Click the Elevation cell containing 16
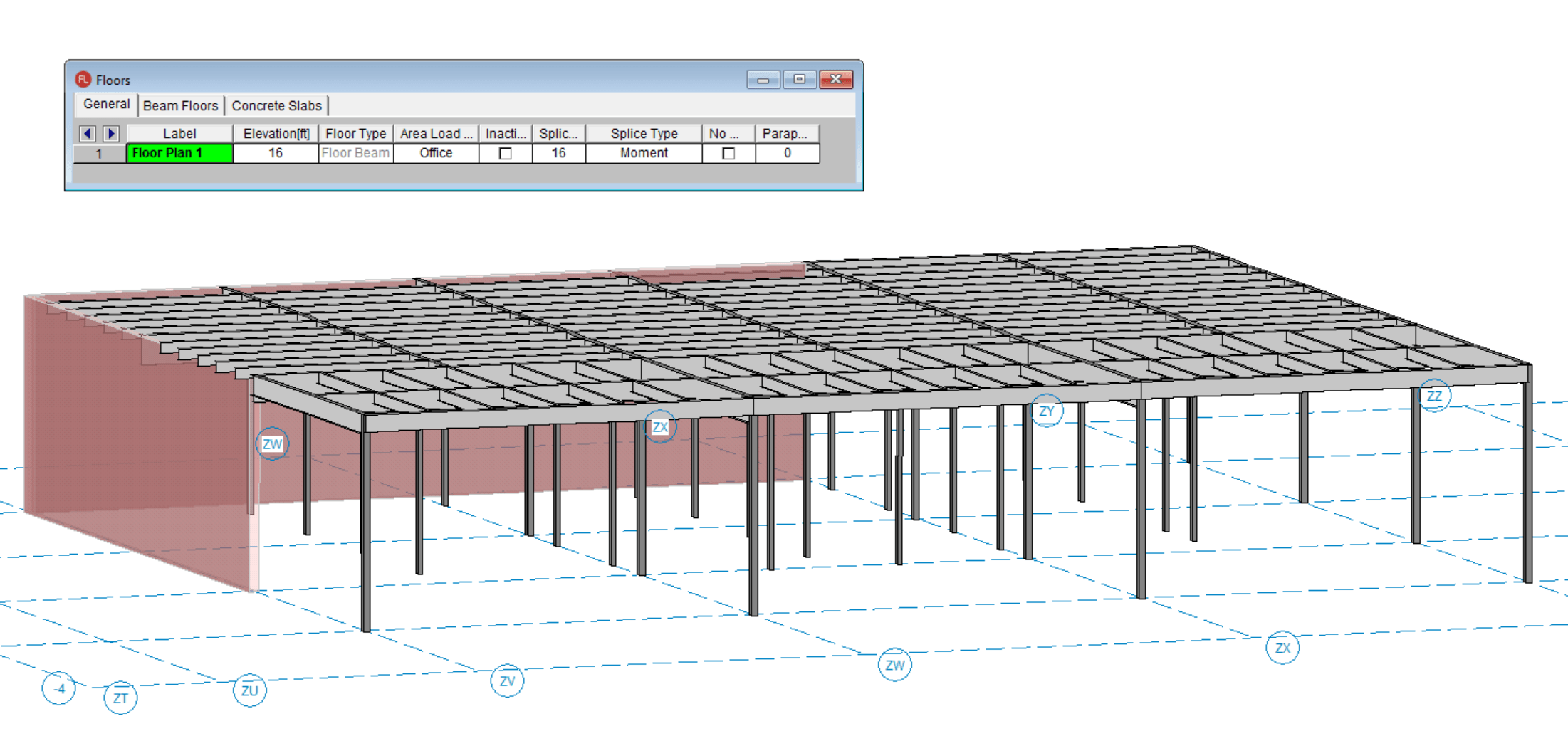1568x741 pixels. 276,153
